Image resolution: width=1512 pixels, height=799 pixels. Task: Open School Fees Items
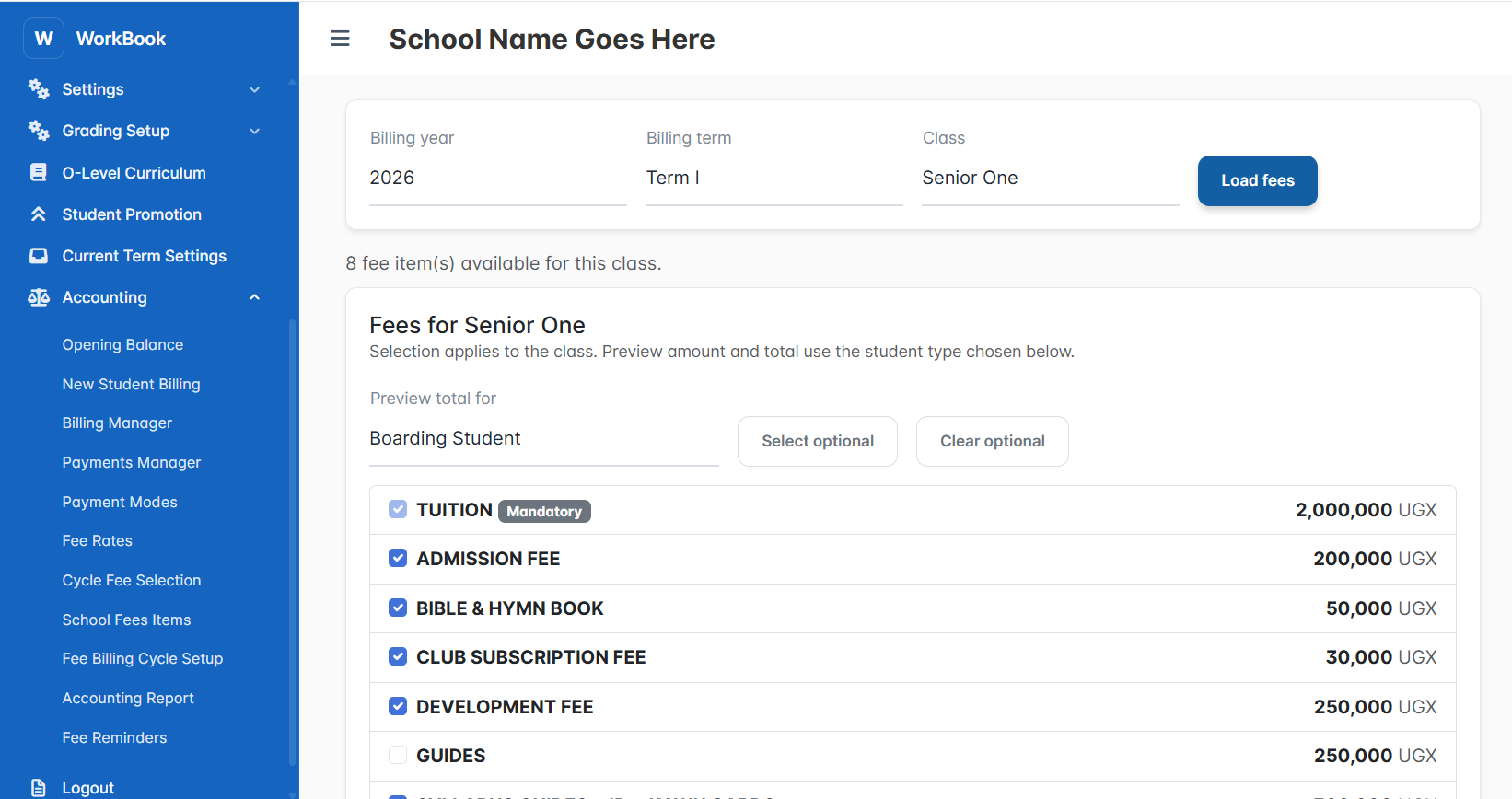point(126,620)
